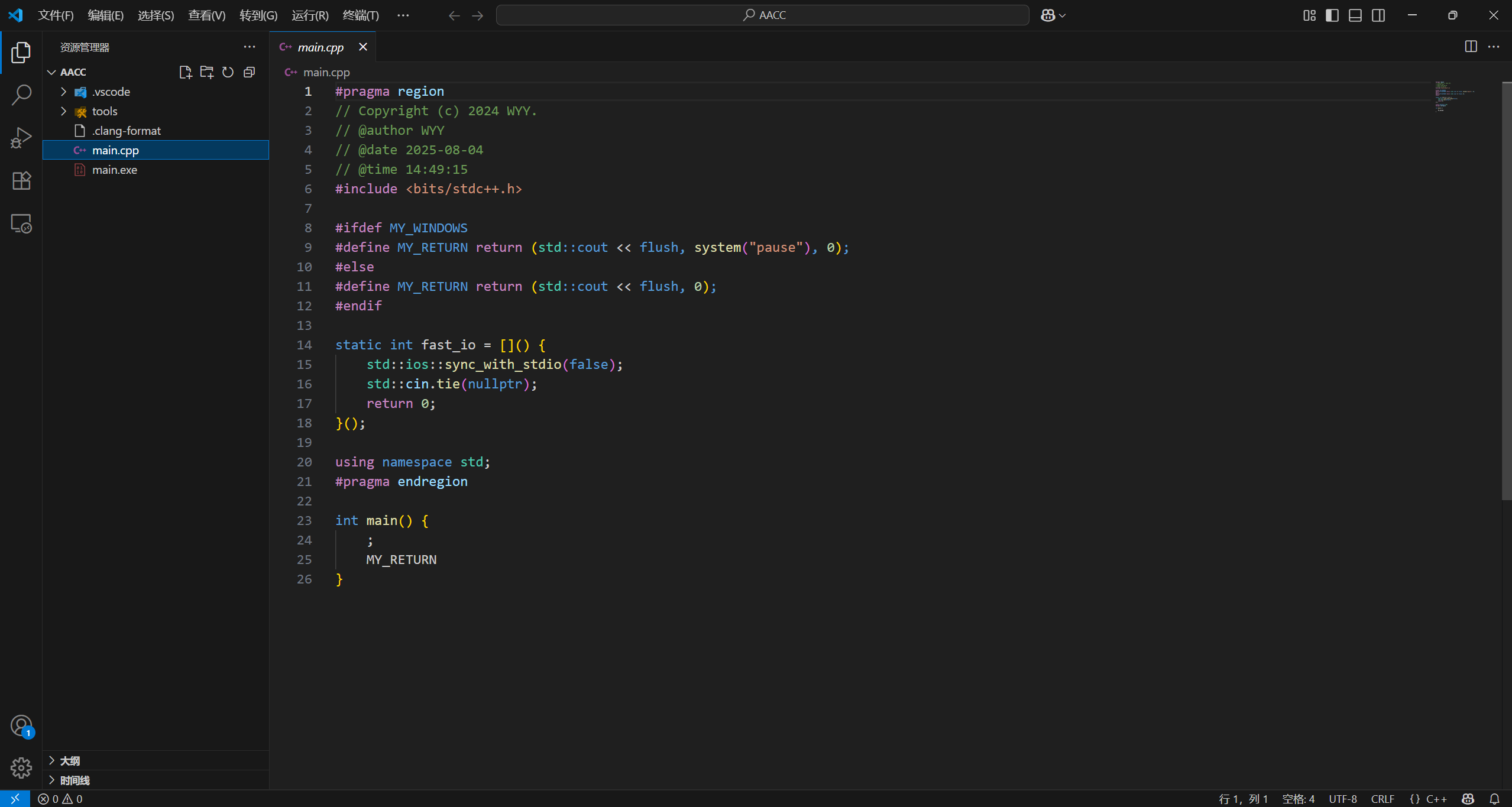This screenshot has height=807, width=1512.
Task: Open the Search panel in the activity bar
Action: pos(21,94)
